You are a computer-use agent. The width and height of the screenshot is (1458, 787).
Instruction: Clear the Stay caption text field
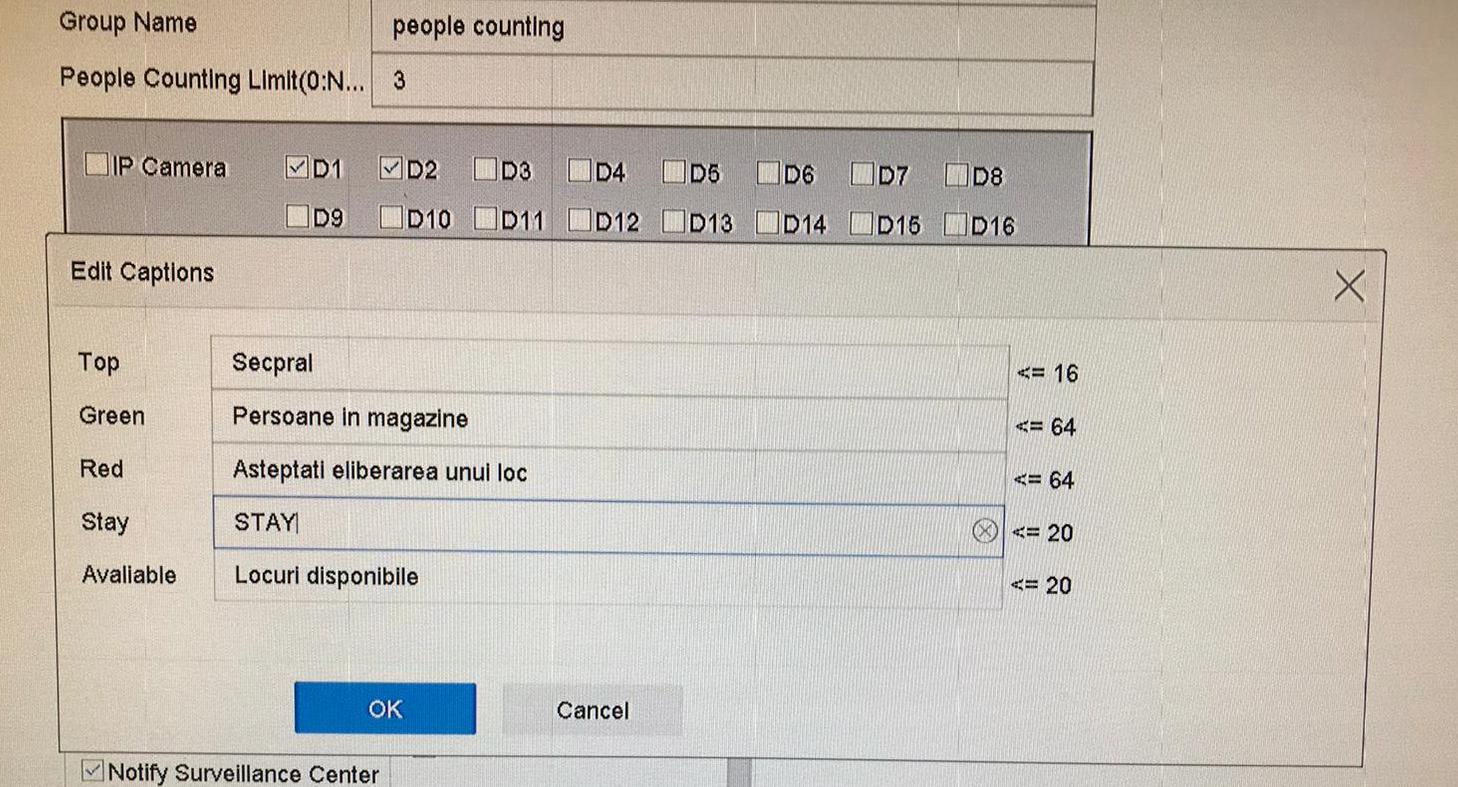click(985, 531)
